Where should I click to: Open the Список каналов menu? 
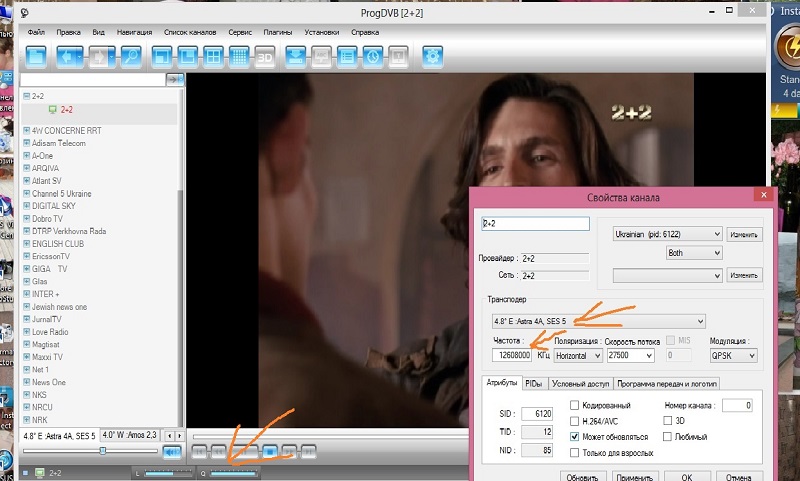click(x=190, y=32)
